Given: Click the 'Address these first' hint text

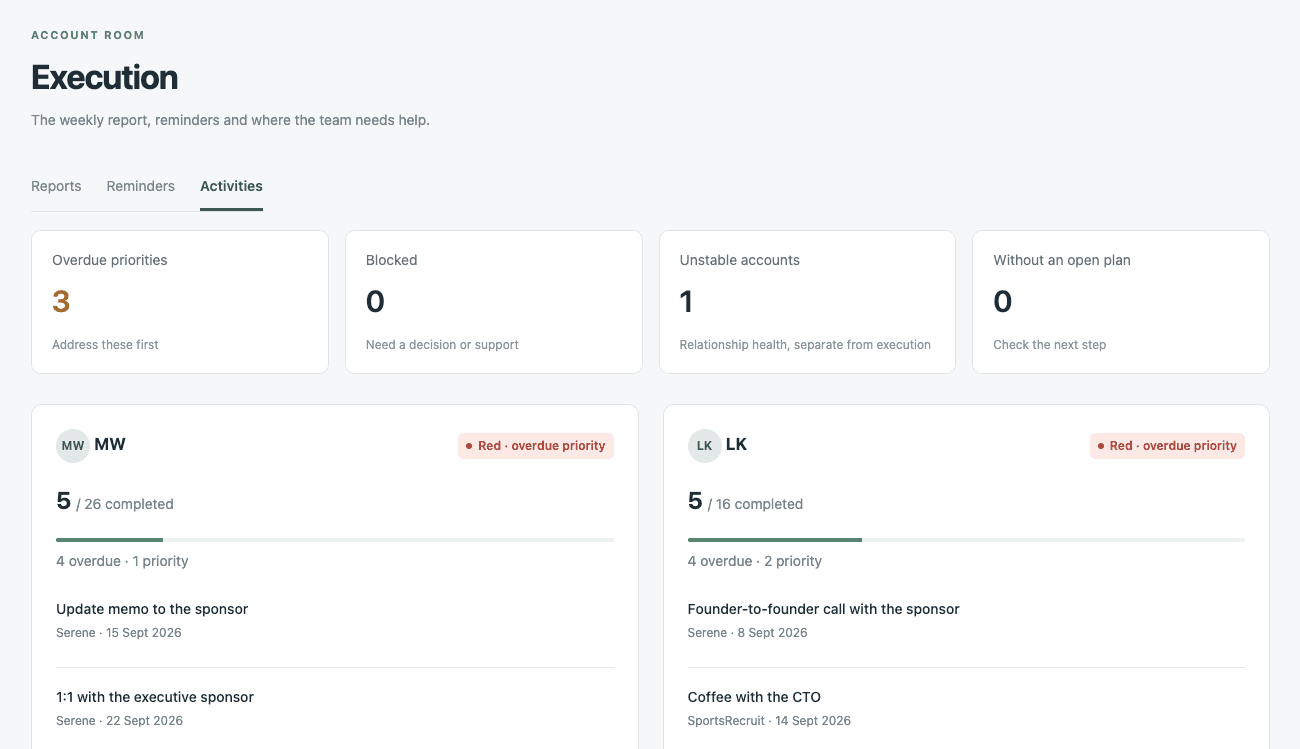Looking at the screenshot, I should tap(105, 345).
